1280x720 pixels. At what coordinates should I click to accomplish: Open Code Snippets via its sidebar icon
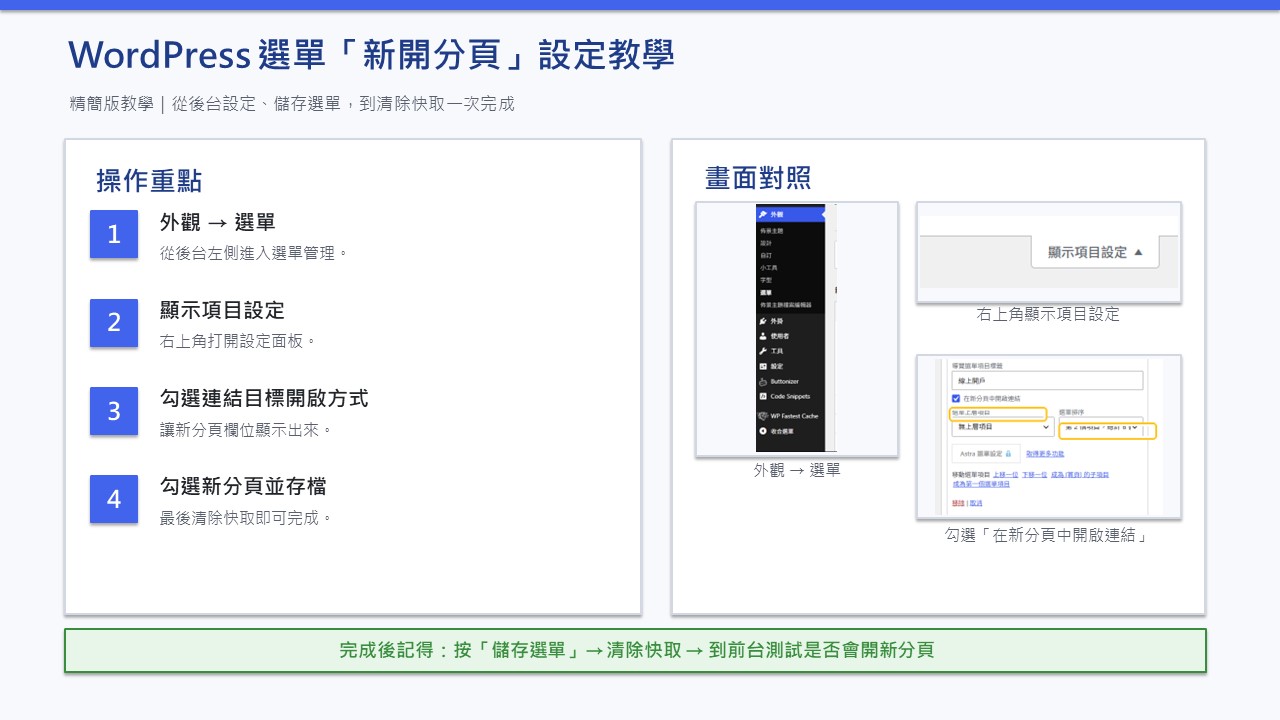point(763,397)
